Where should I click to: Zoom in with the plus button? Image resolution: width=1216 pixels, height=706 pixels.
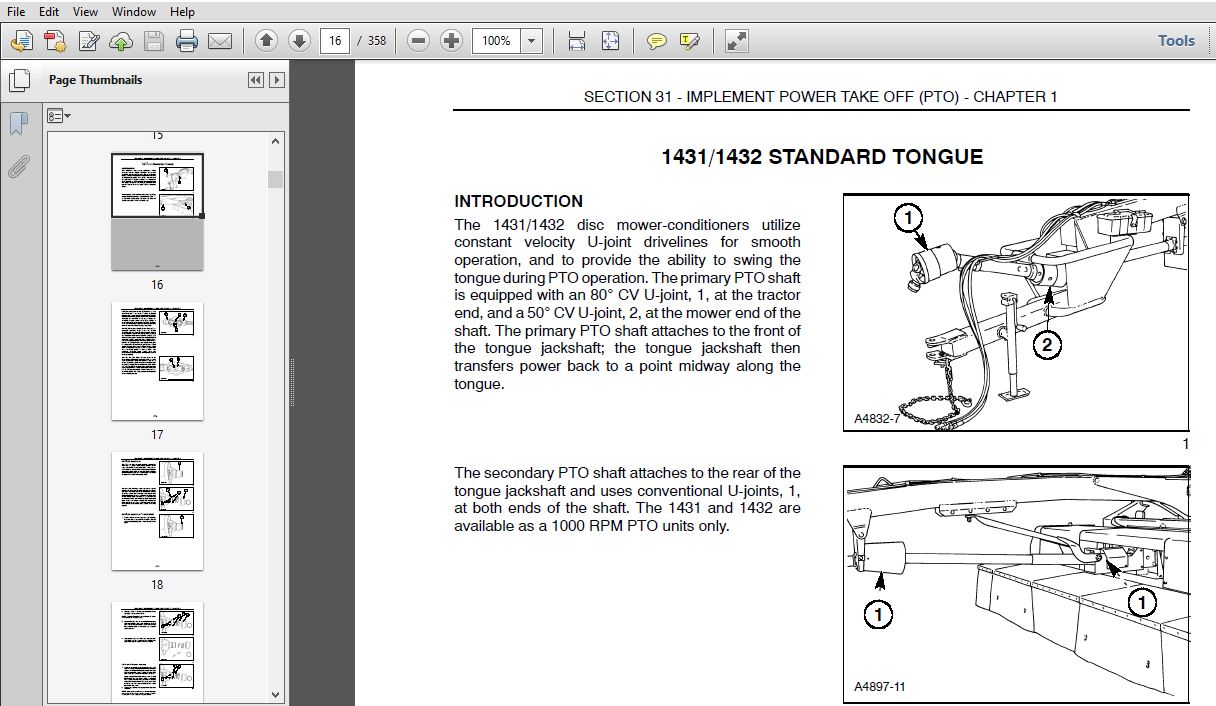452,41
